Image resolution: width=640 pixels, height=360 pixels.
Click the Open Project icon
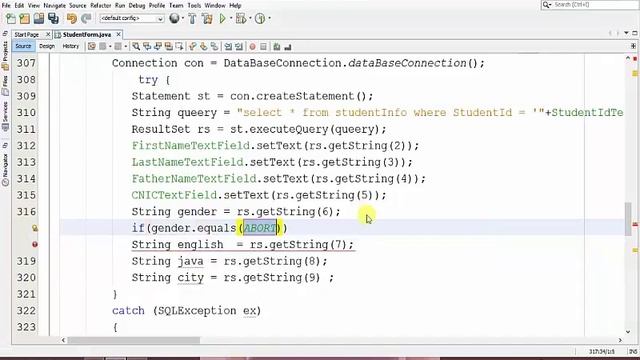point(39,18)
